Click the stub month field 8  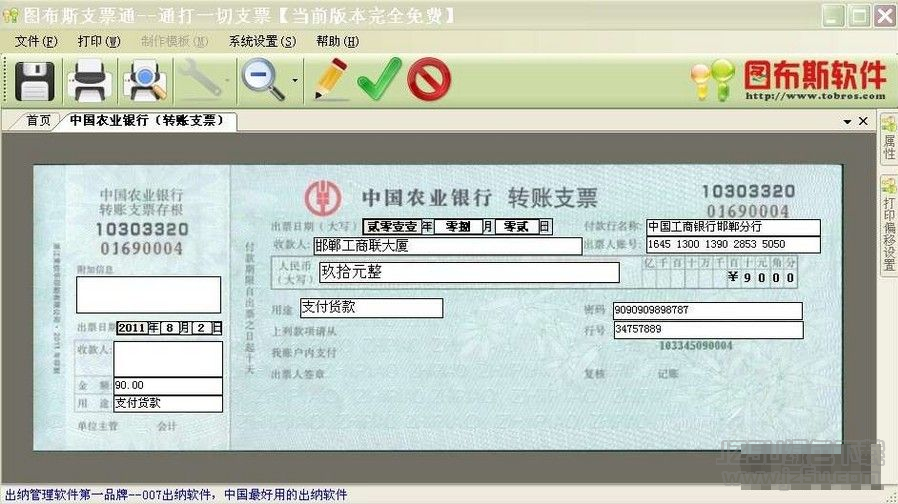coord(170,328)
